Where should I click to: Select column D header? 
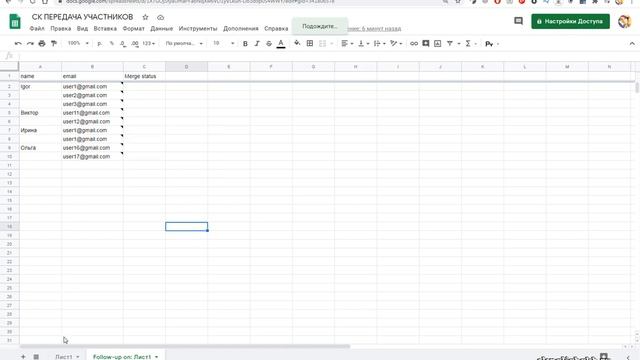[x=187, y=67]
